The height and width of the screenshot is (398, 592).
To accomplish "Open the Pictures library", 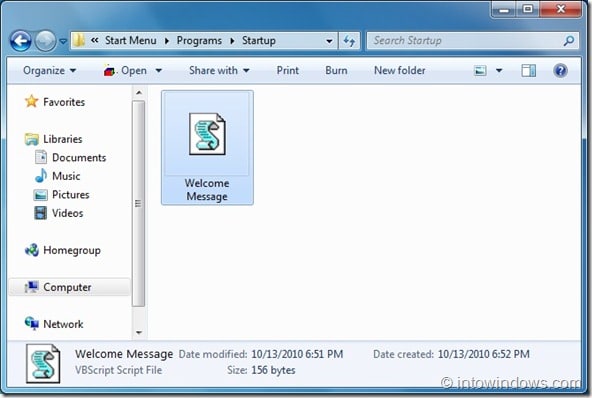I will coord(71,194).
